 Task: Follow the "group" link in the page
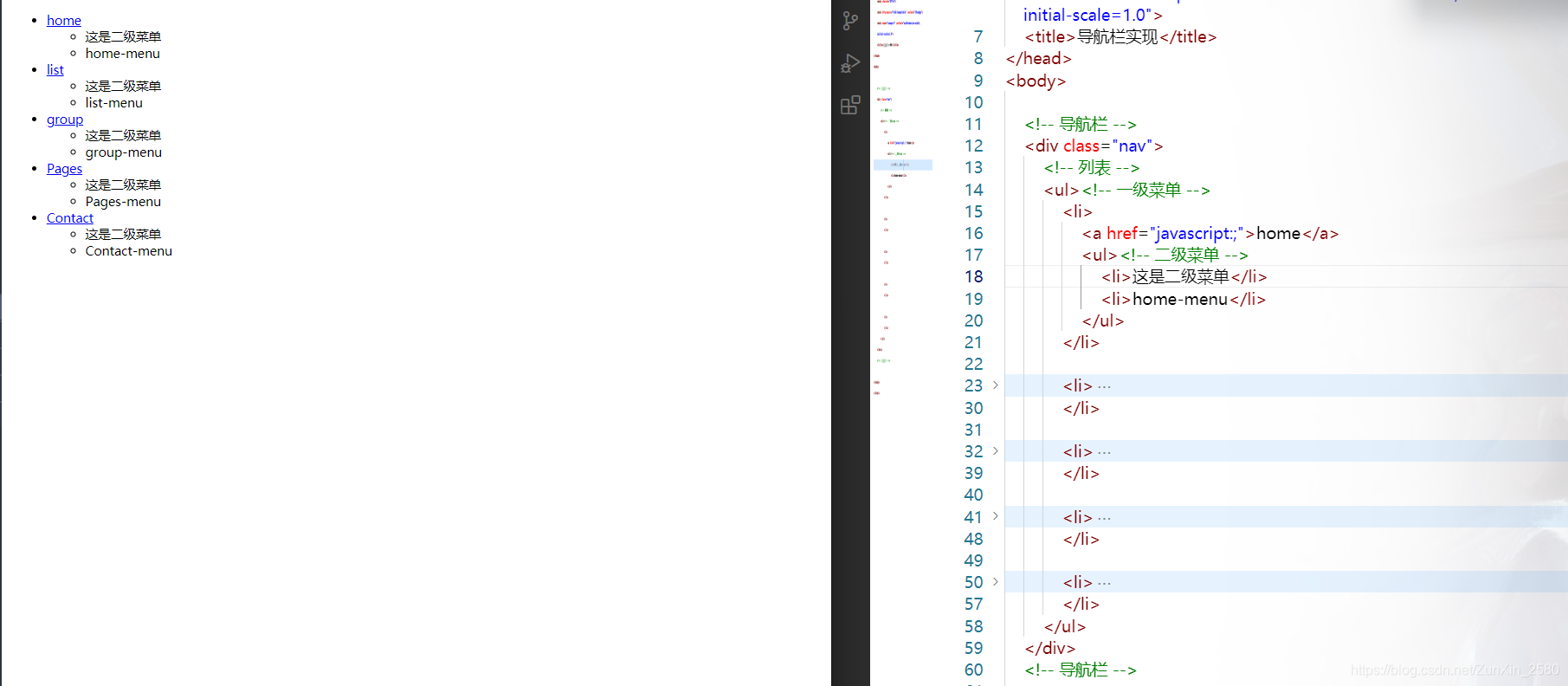[65, 120]
